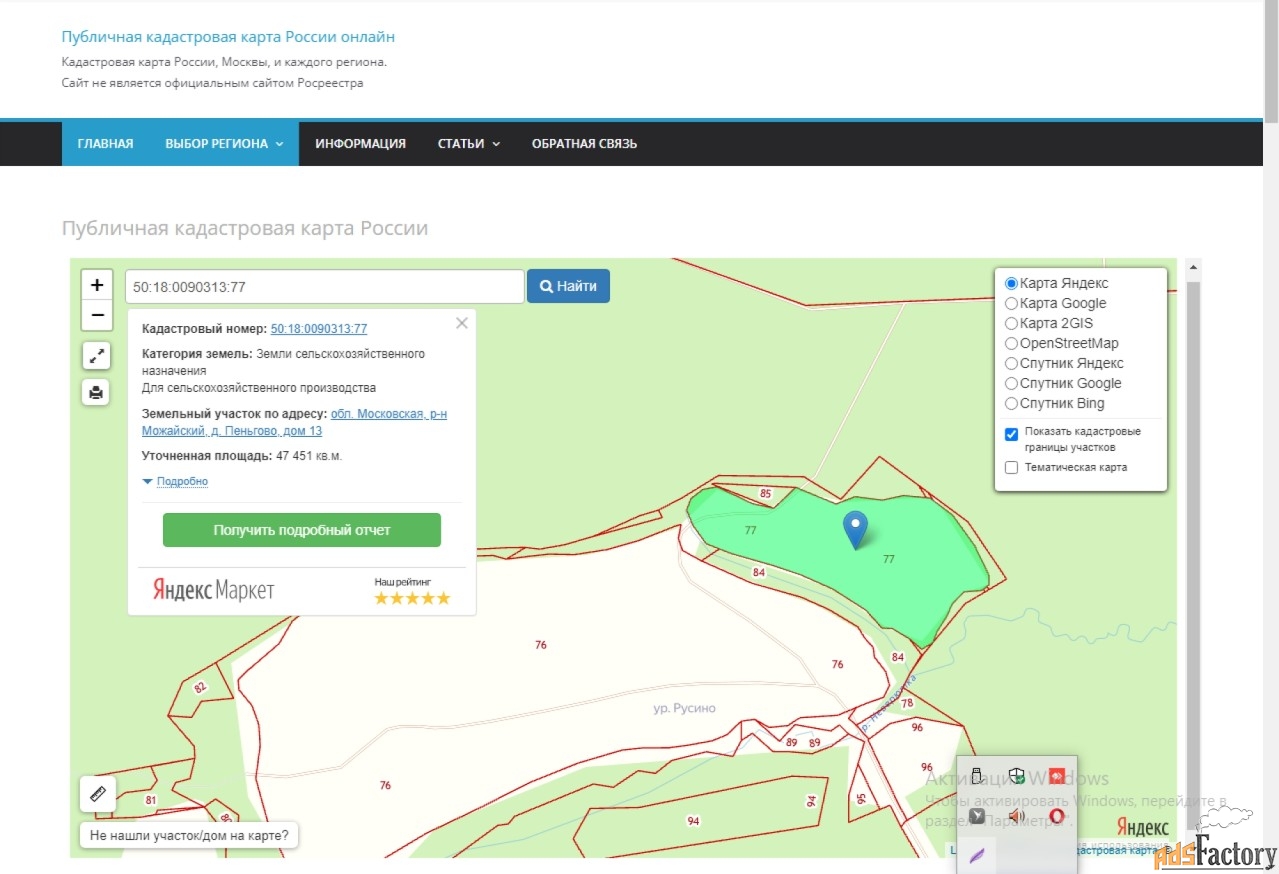
Task: Enable Тематическая карта checkbox
Action: click(x=1011, y=467)
